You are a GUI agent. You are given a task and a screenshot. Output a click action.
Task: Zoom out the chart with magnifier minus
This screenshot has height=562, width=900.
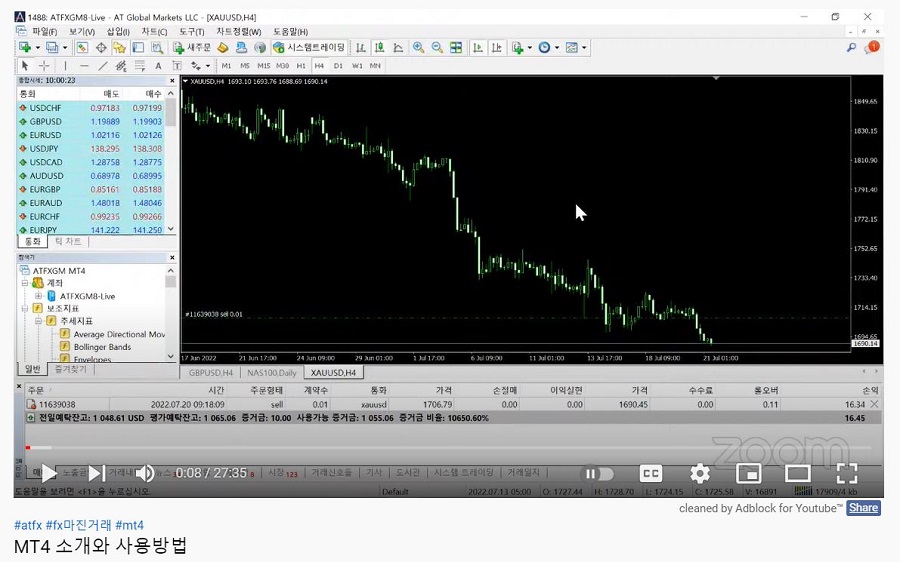click(x=437, y=48)
